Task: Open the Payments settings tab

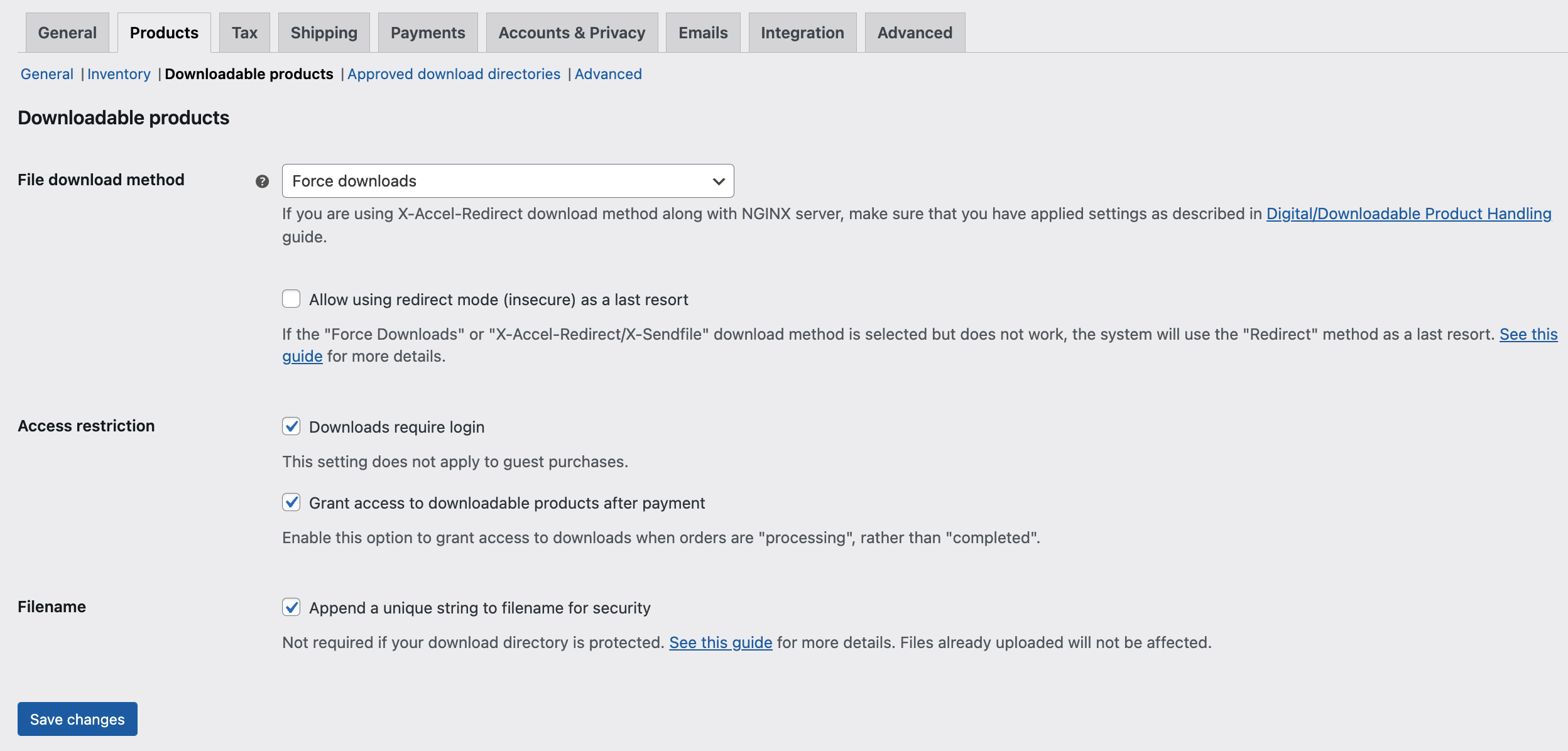Action: (x=428, y=32)
